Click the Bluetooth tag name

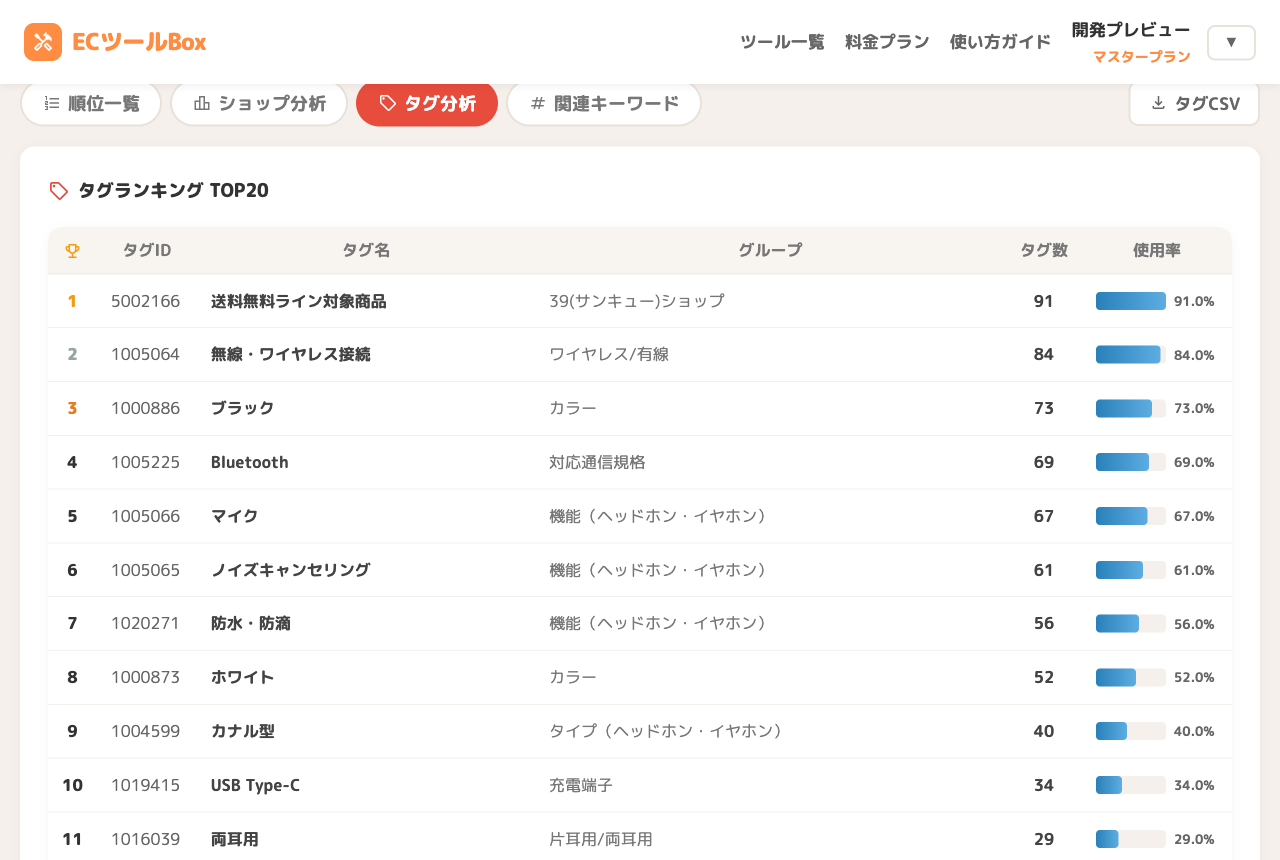pos(250,462)
